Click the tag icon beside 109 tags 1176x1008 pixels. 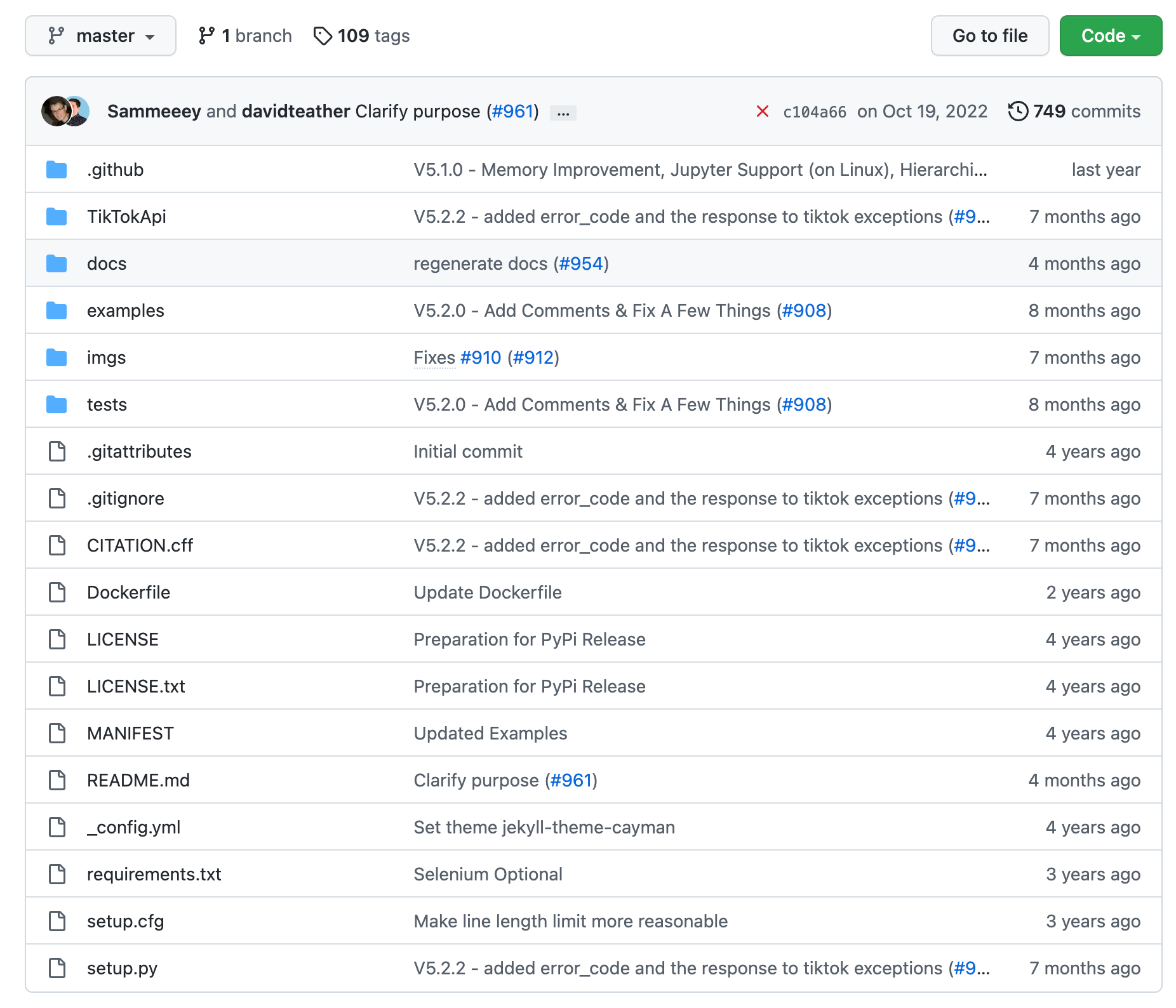coord(323,36)
